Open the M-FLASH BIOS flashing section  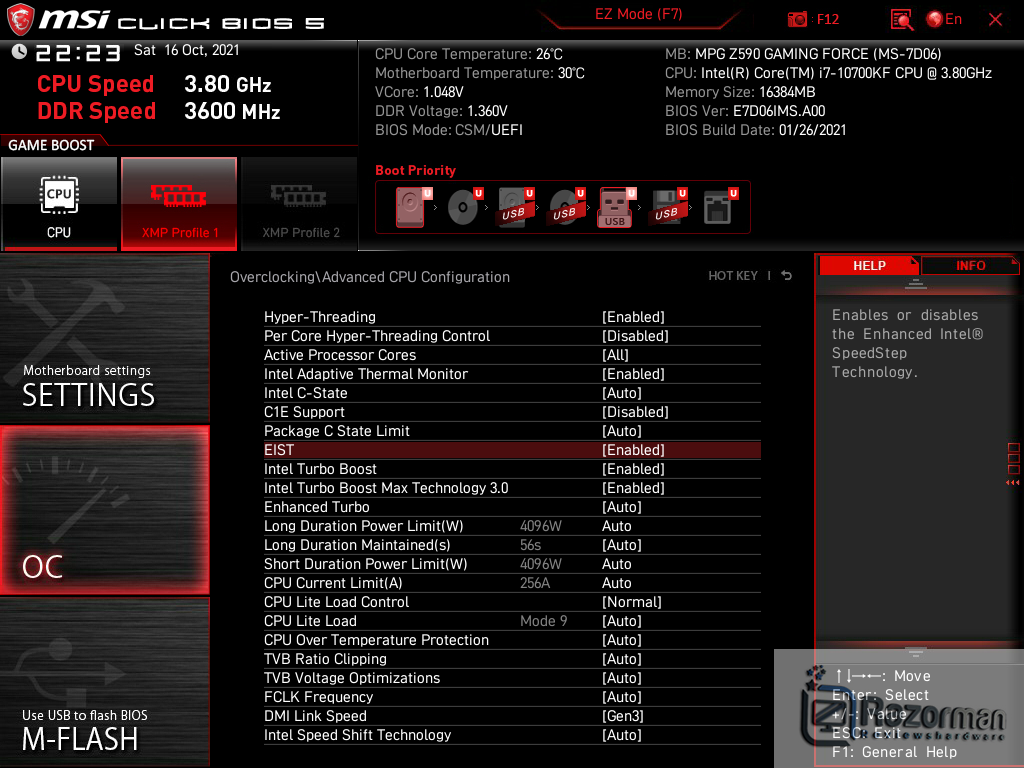click(104, 682)
